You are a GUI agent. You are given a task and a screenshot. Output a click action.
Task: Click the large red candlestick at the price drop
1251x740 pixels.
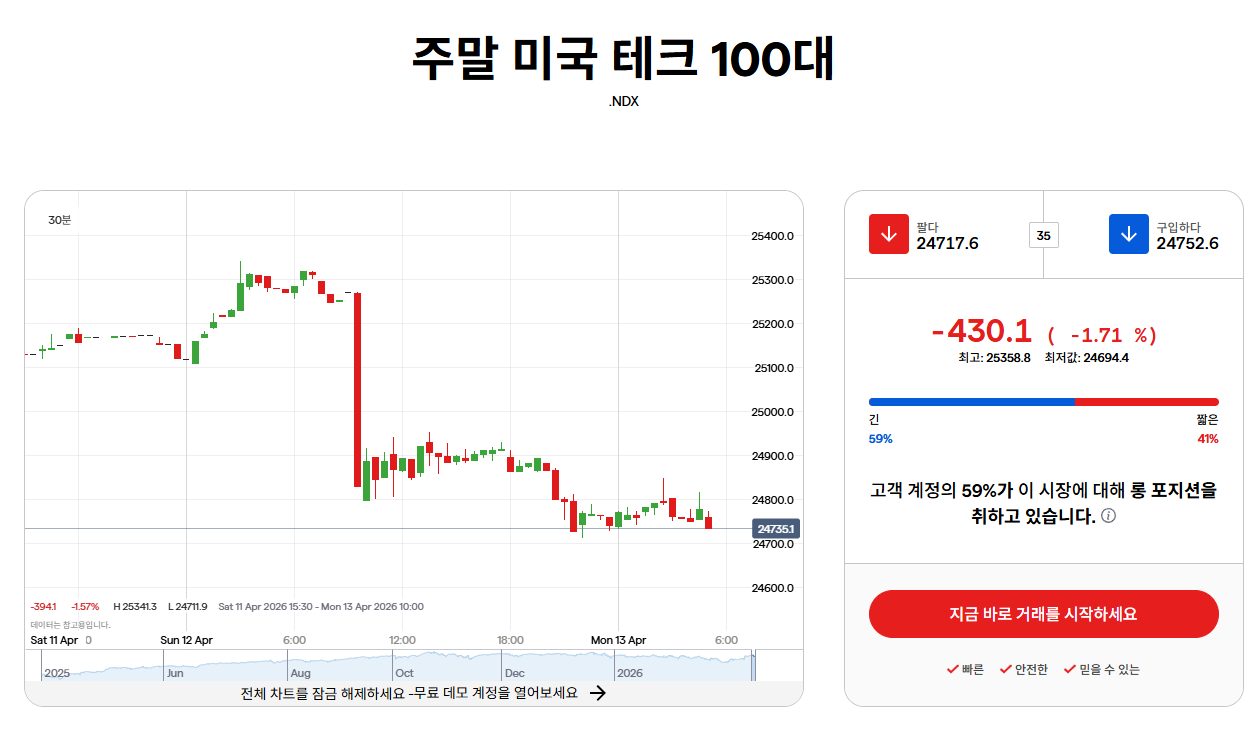point(357,390)
